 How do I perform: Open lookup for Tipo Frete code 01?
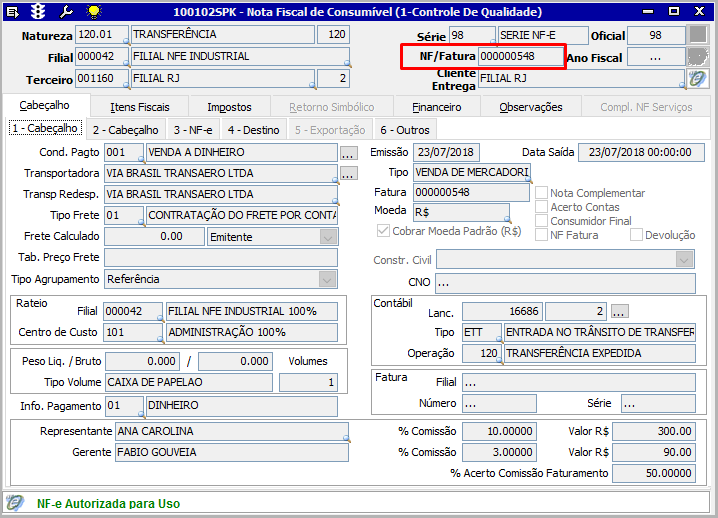click(141, 224)
